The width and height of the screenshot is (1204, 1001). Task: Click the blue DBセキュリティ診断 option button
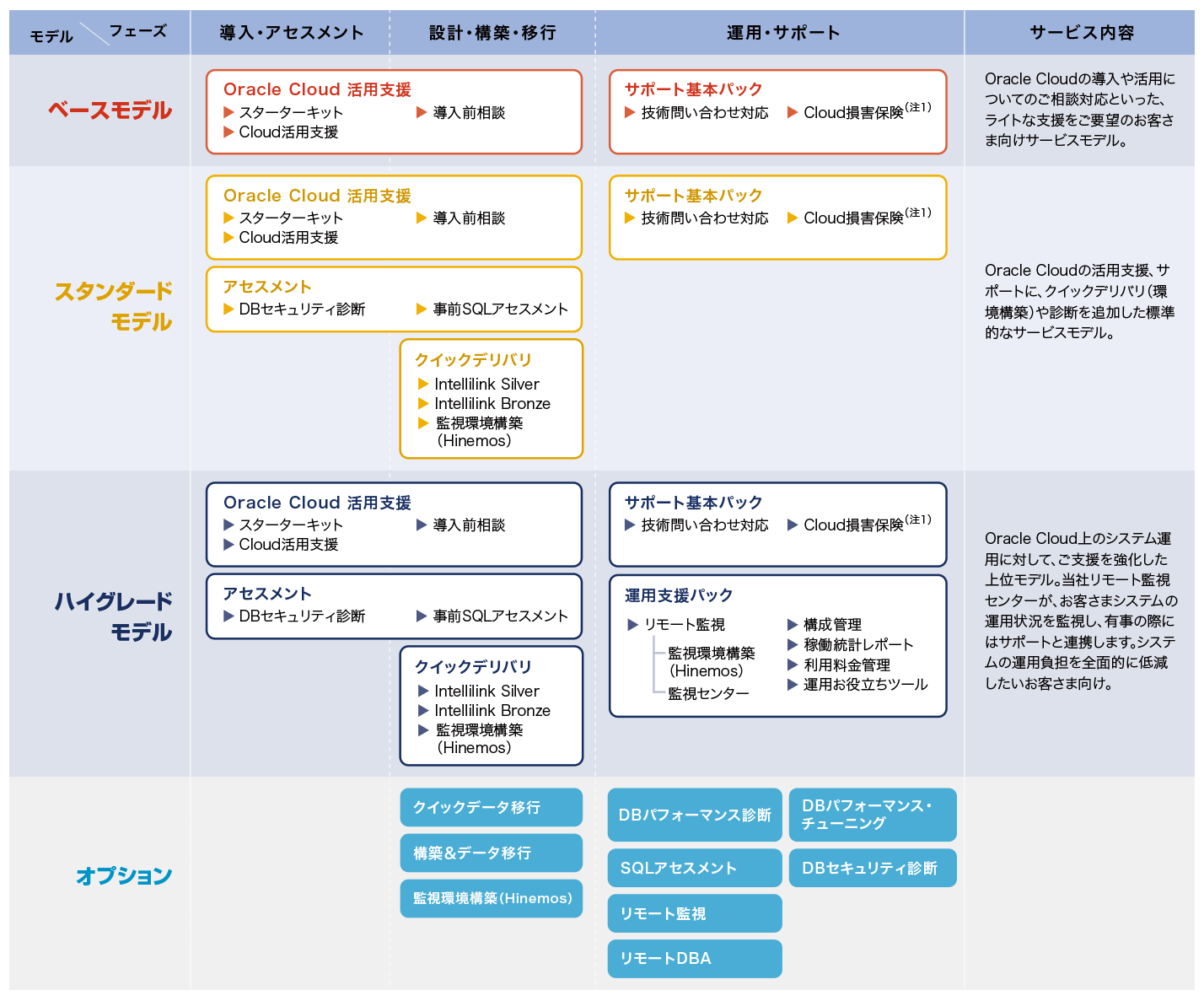tap(873, 868)
